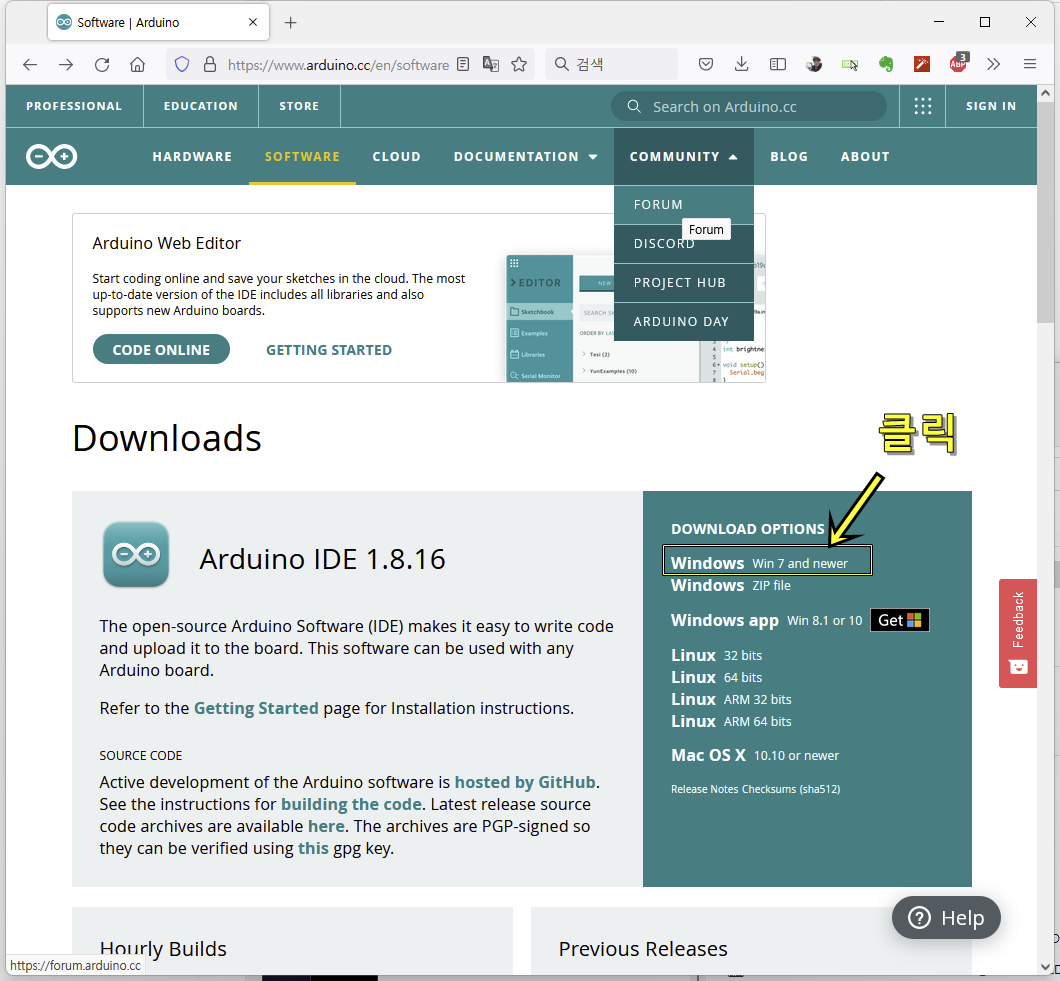Click the Arduino IDE 1.8.16 app icon
Screen dimensions: 1060x981
click(136, 554)
